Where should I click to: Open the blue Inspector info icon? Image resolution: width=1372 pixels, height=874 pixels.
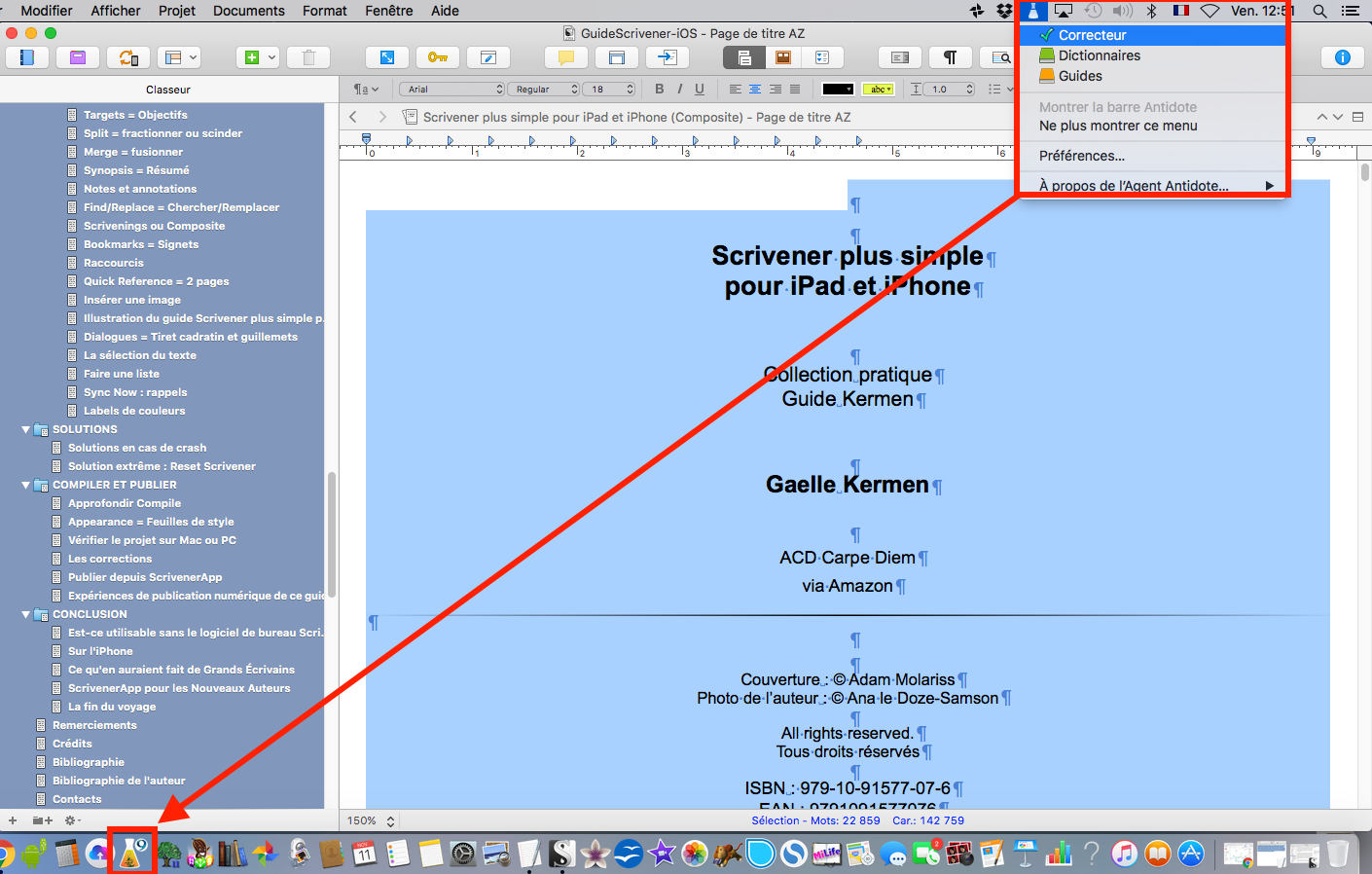click(x=1342, y=57)
